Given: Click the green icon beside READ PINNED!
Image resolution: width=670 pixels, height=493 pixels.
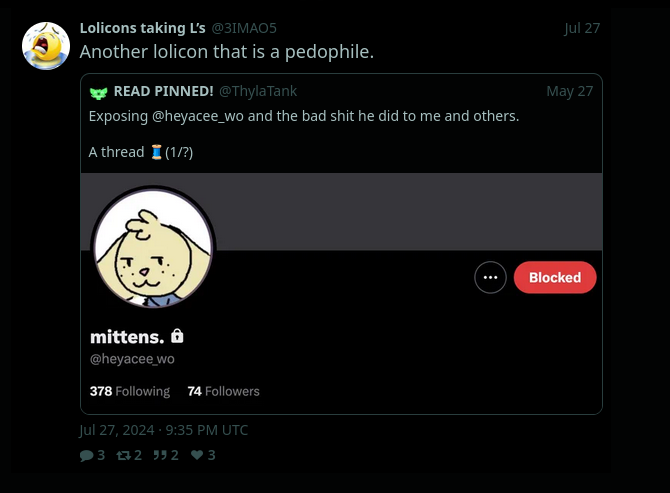Looking at the screenshot, I should coord(98,92).
